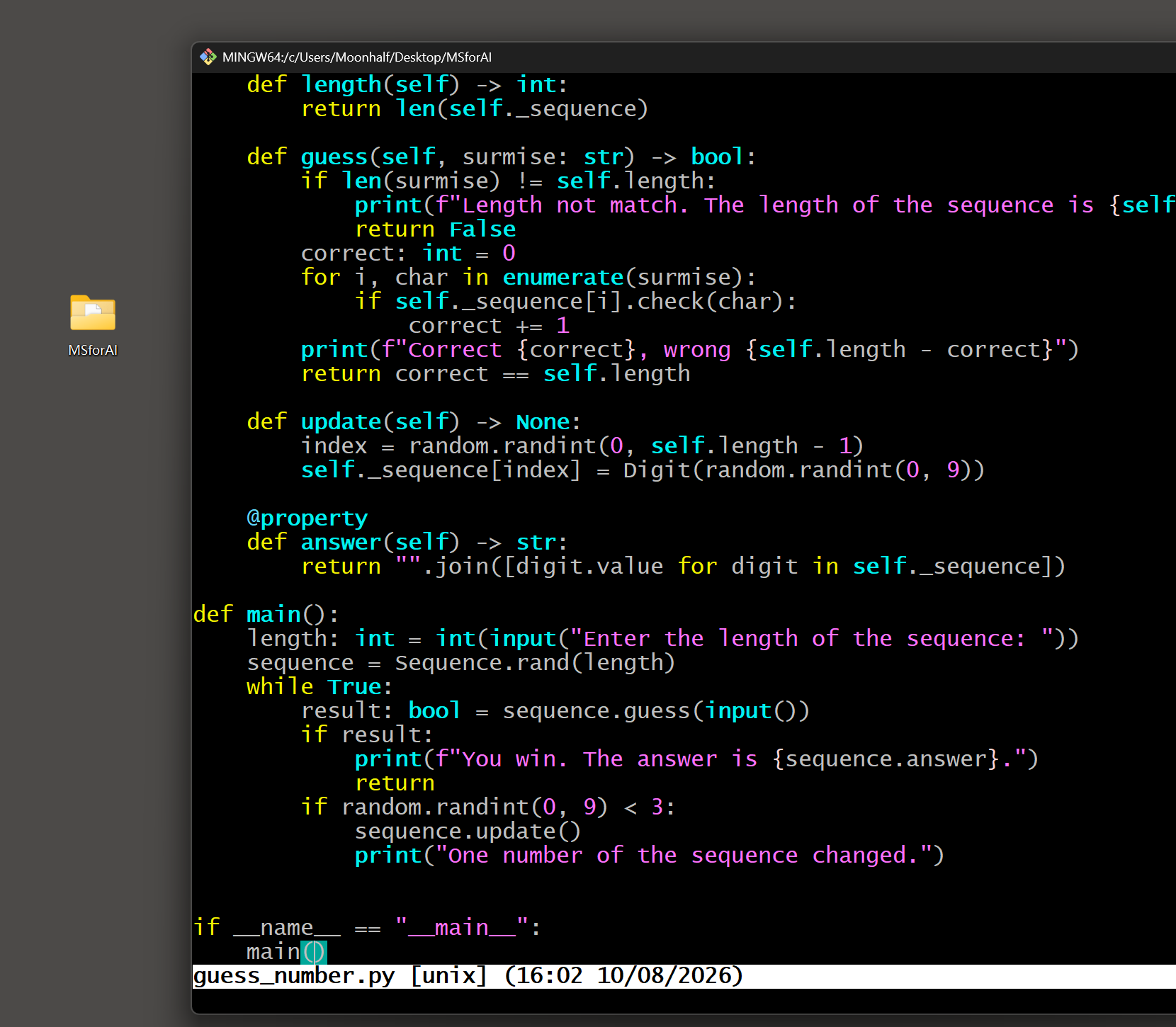Click the 'def guess(self, surmise: str)' line
The image size is (1176, 1027).
click(501, 157)
